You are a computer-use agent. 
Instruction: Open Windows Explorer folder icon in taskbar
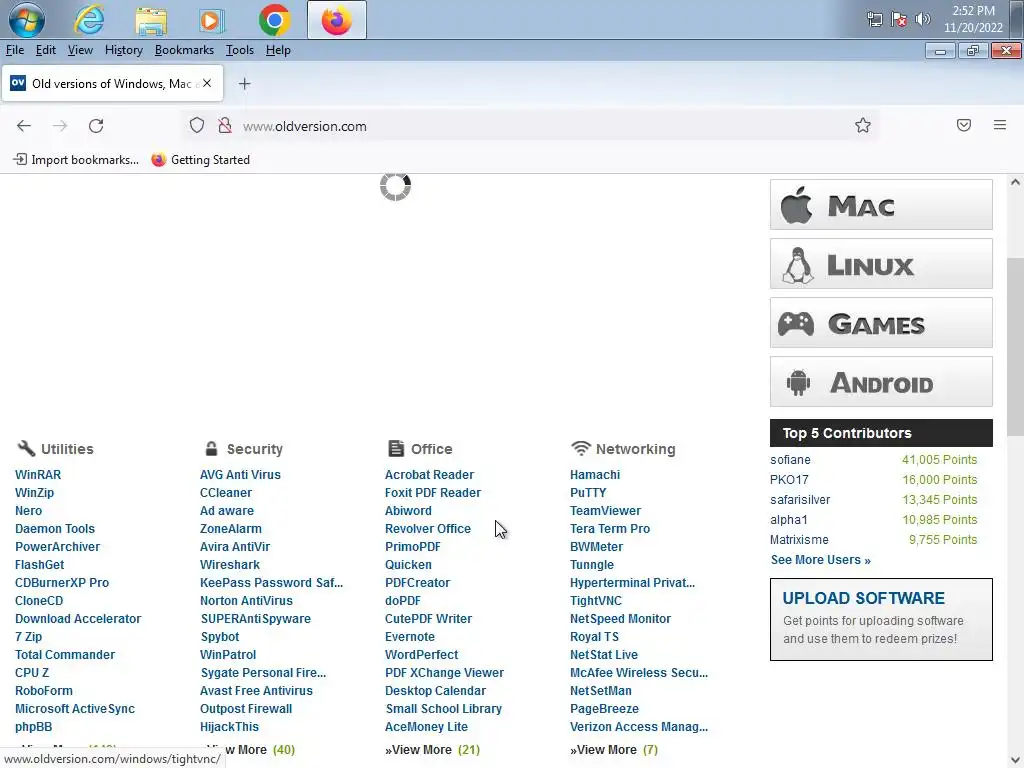(151, 20)
